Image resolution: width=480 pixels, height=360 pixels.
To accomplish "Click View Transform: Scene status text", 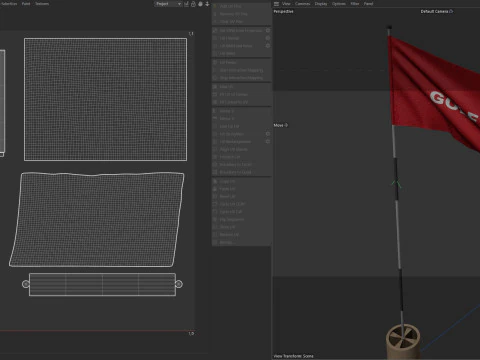I will click(x=293, y=356).
